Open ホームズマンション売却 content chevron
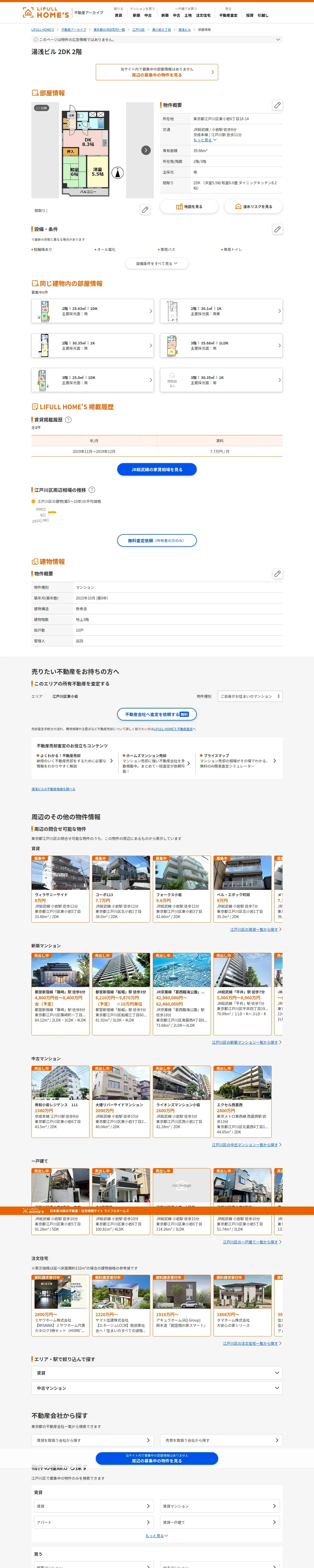This screenshot has width=314, height=1568. (x=189, y=763)
